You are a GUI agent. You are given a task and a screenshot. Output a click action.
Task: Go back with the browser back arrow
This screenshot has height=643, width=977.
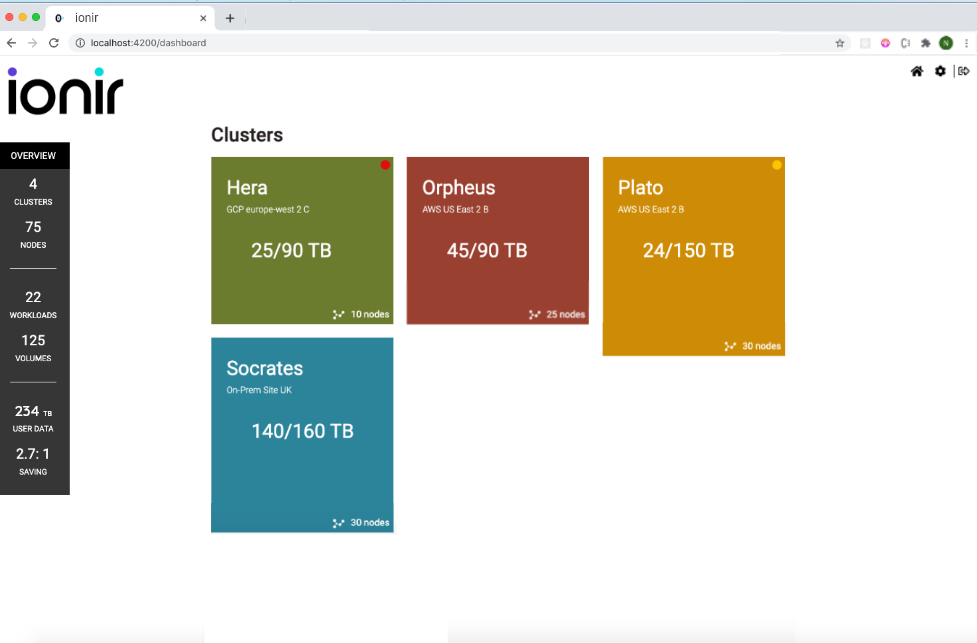coord(11,43)
